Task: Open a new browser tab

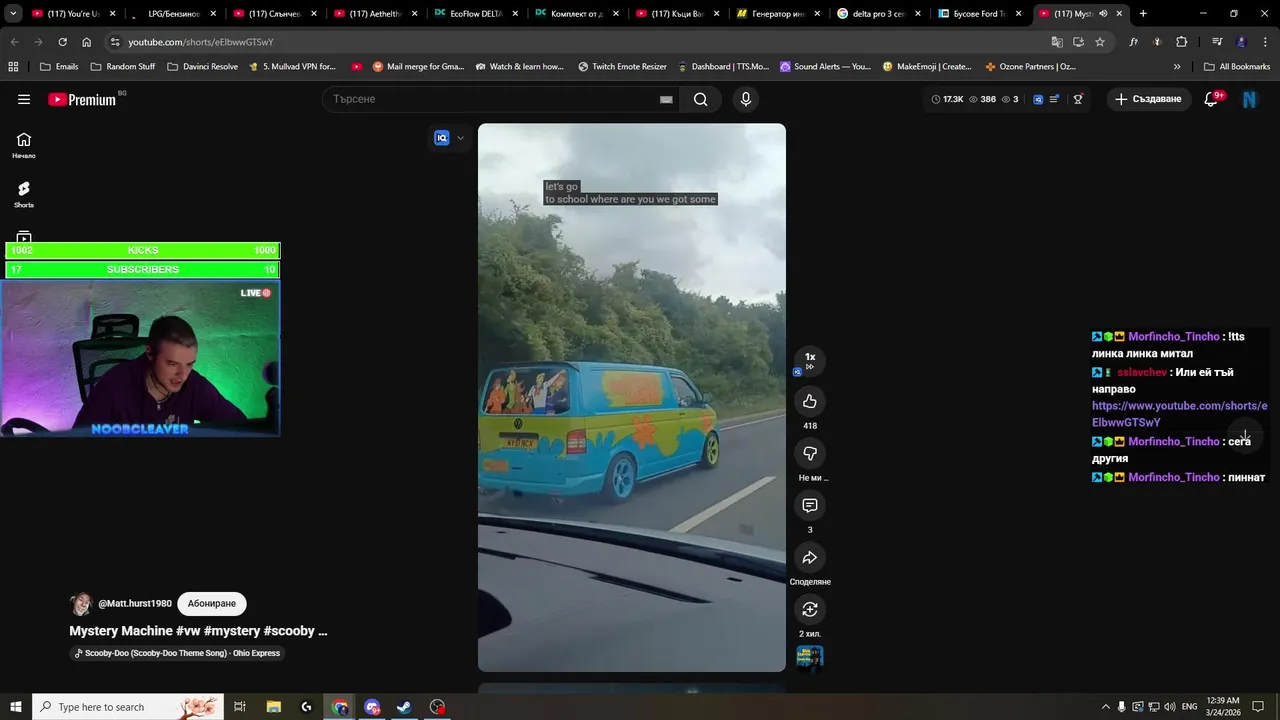Action: [1143, 14]
